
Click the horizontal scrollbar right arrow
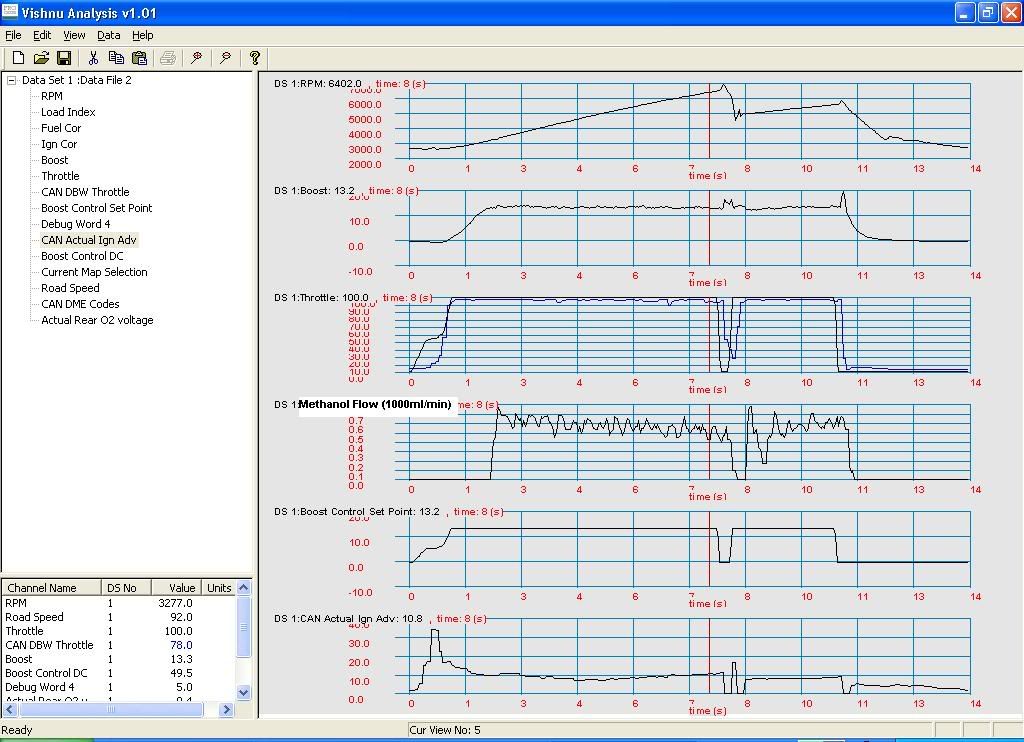coord(227,709)
